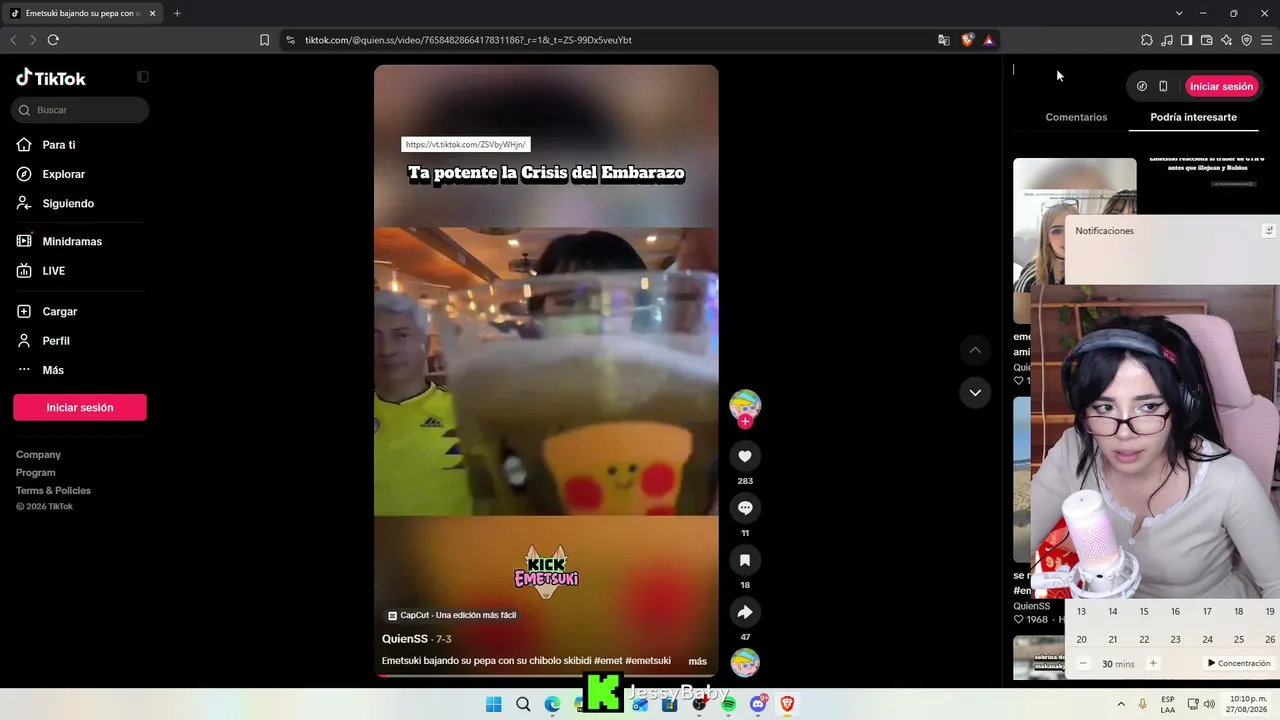Open Discord from the taskbar
This screenshot has width=1280, height=720.
click(758, 704)
